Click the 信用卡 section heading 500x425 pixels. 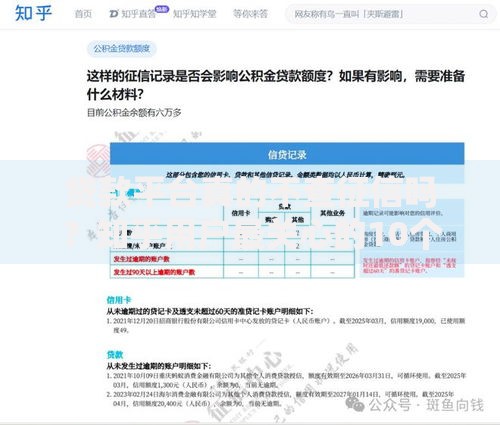pyautogui.click(x=119, y=300)
